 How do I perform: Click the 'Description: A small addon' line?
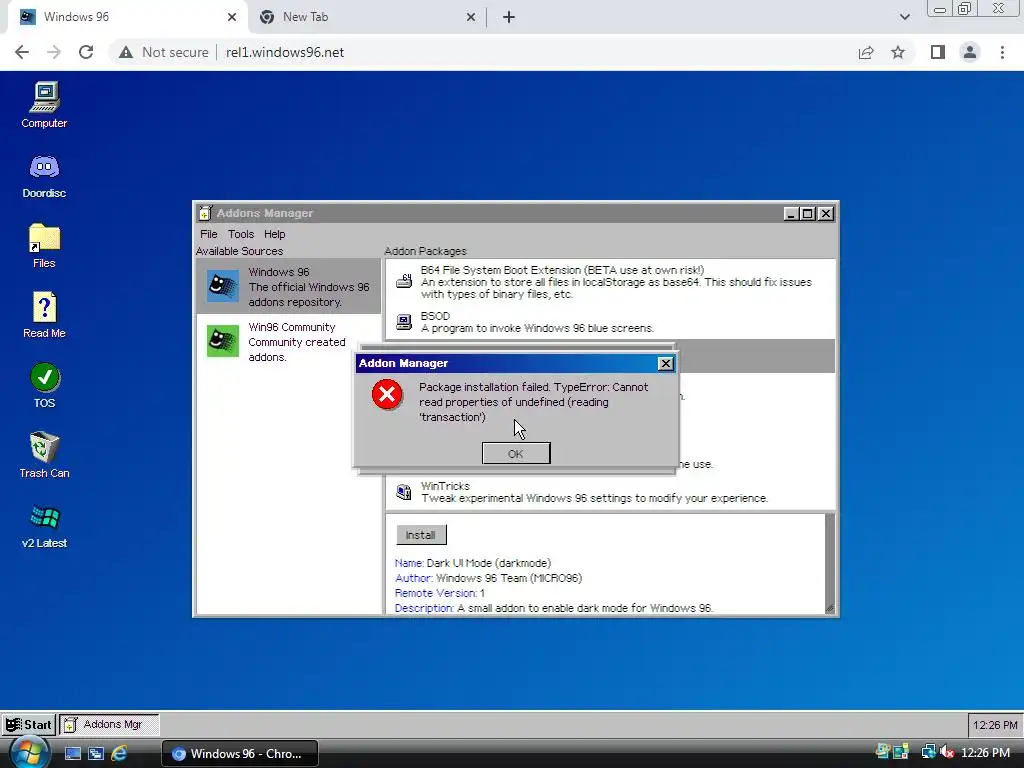pyautogui.click(x=554, y=608)
